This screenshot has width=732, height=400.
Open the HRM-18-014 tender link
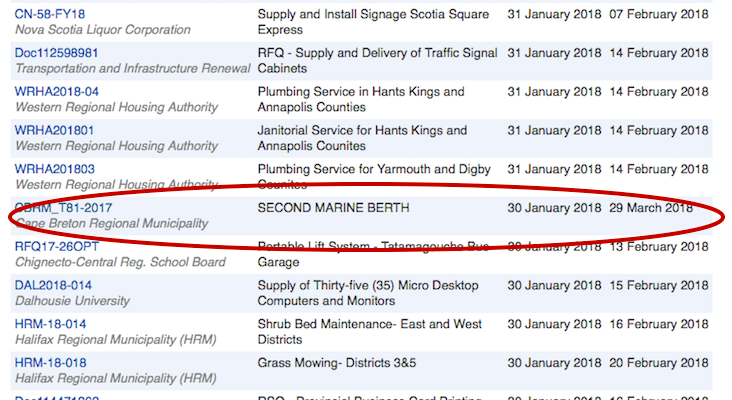50,324
